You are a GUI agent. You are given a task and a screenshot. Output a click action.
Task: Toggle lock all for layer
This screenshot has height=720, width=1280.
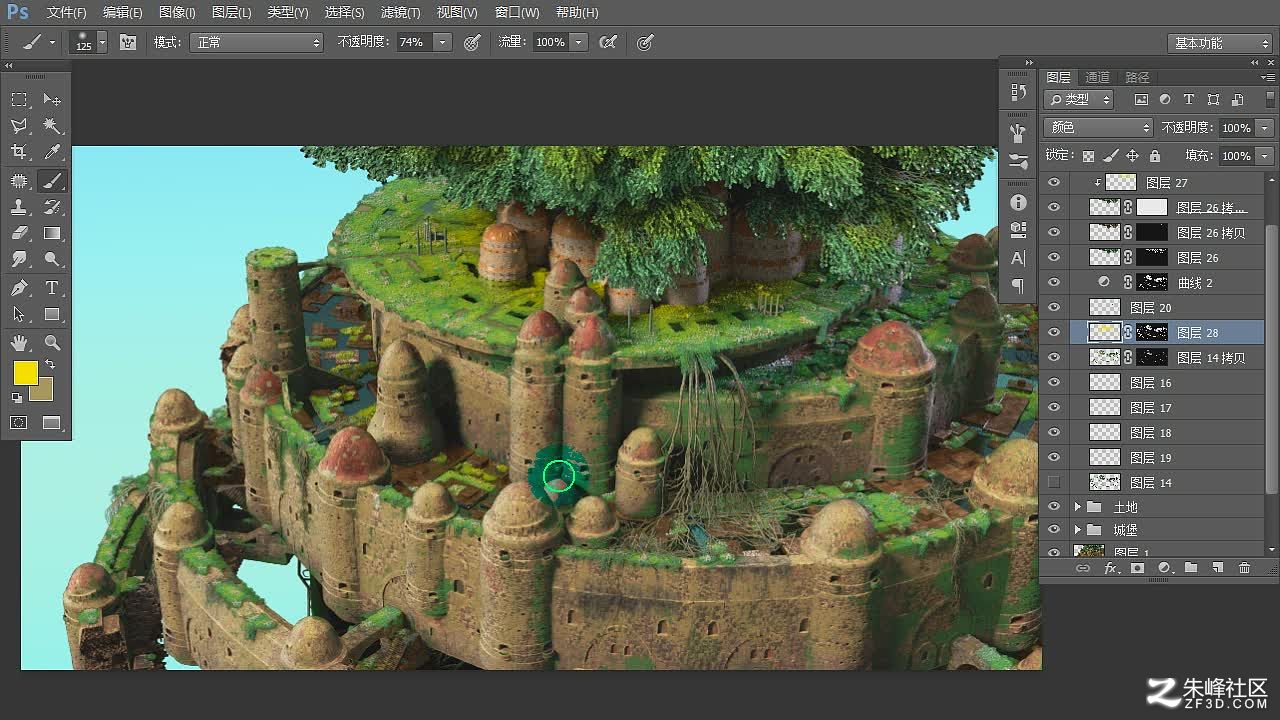click(x=1155, y=156)
